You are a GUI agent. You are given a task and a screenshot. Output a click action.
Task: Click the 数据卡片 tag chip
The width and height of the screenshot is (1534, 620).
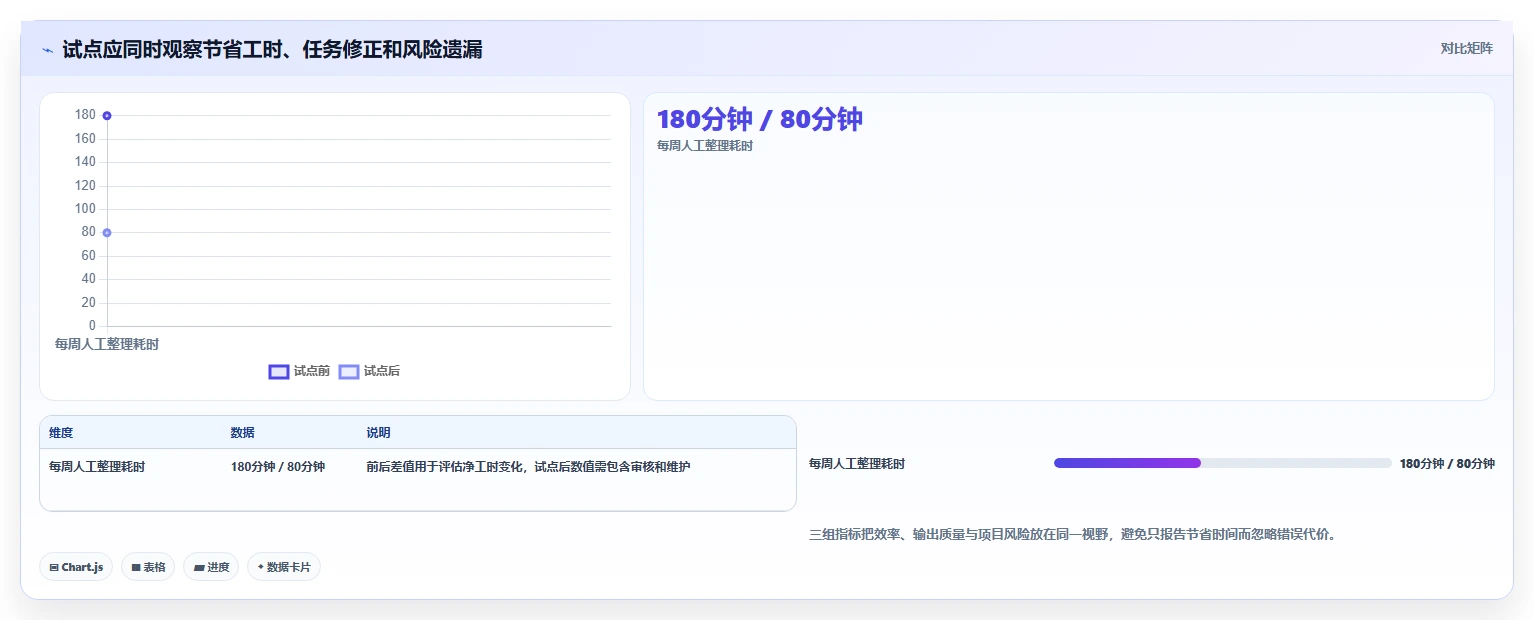[x=284, y=567]
